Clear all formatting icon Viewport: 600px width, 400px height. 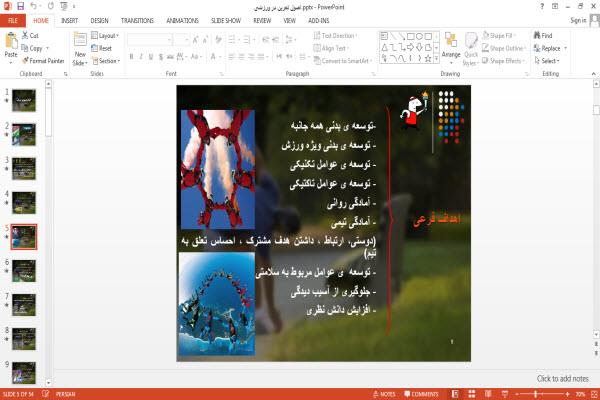[x=218, y=39]
